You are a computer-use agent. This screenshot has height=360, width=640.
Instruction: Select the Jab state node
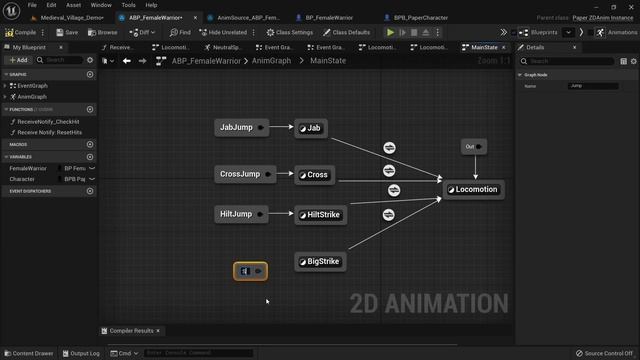coord(311,128)
